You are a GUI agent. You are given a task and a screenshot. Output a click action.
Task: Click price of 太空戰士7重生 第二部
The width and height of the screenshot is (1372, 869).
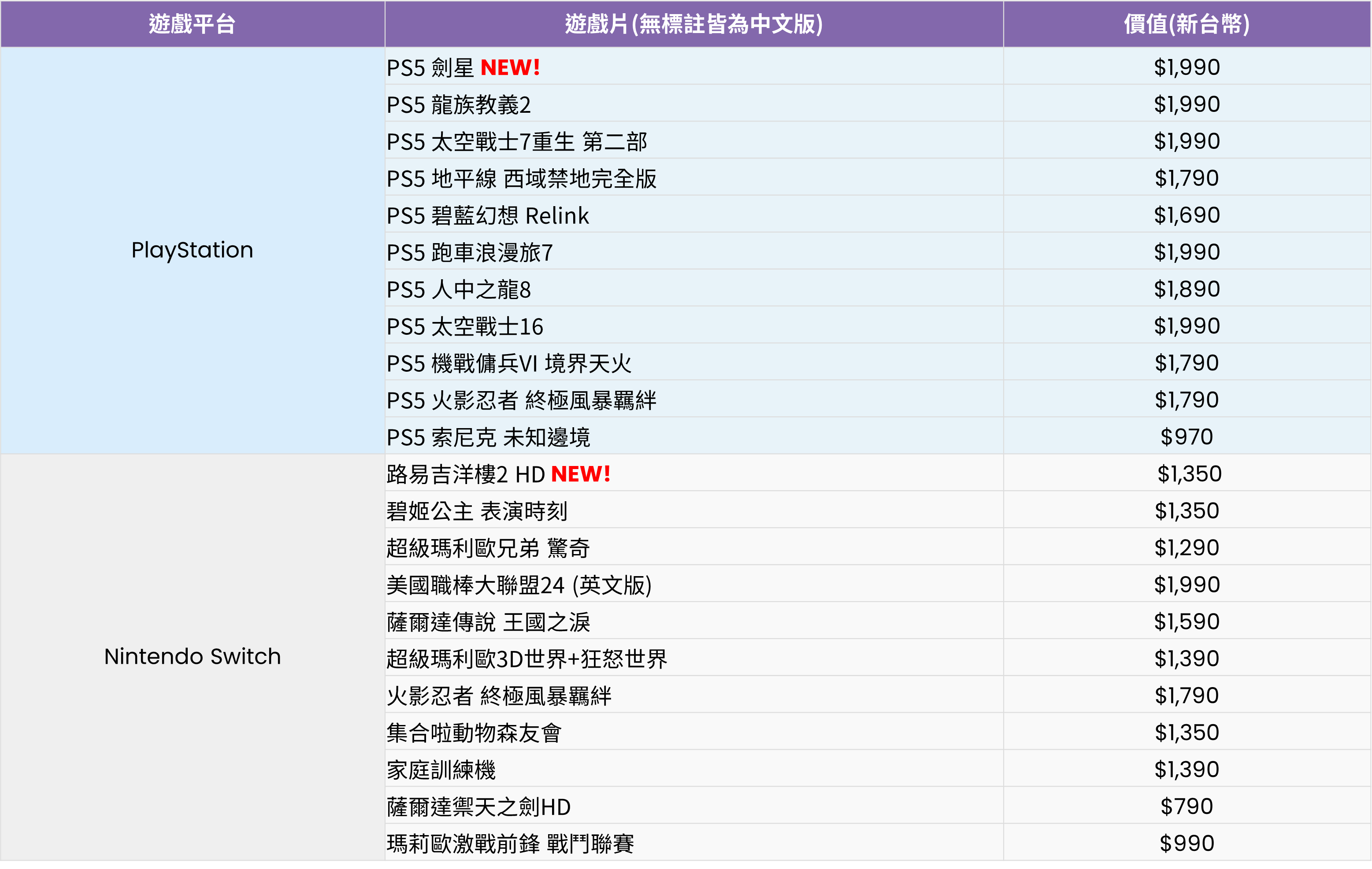(x=1187, y=141)
